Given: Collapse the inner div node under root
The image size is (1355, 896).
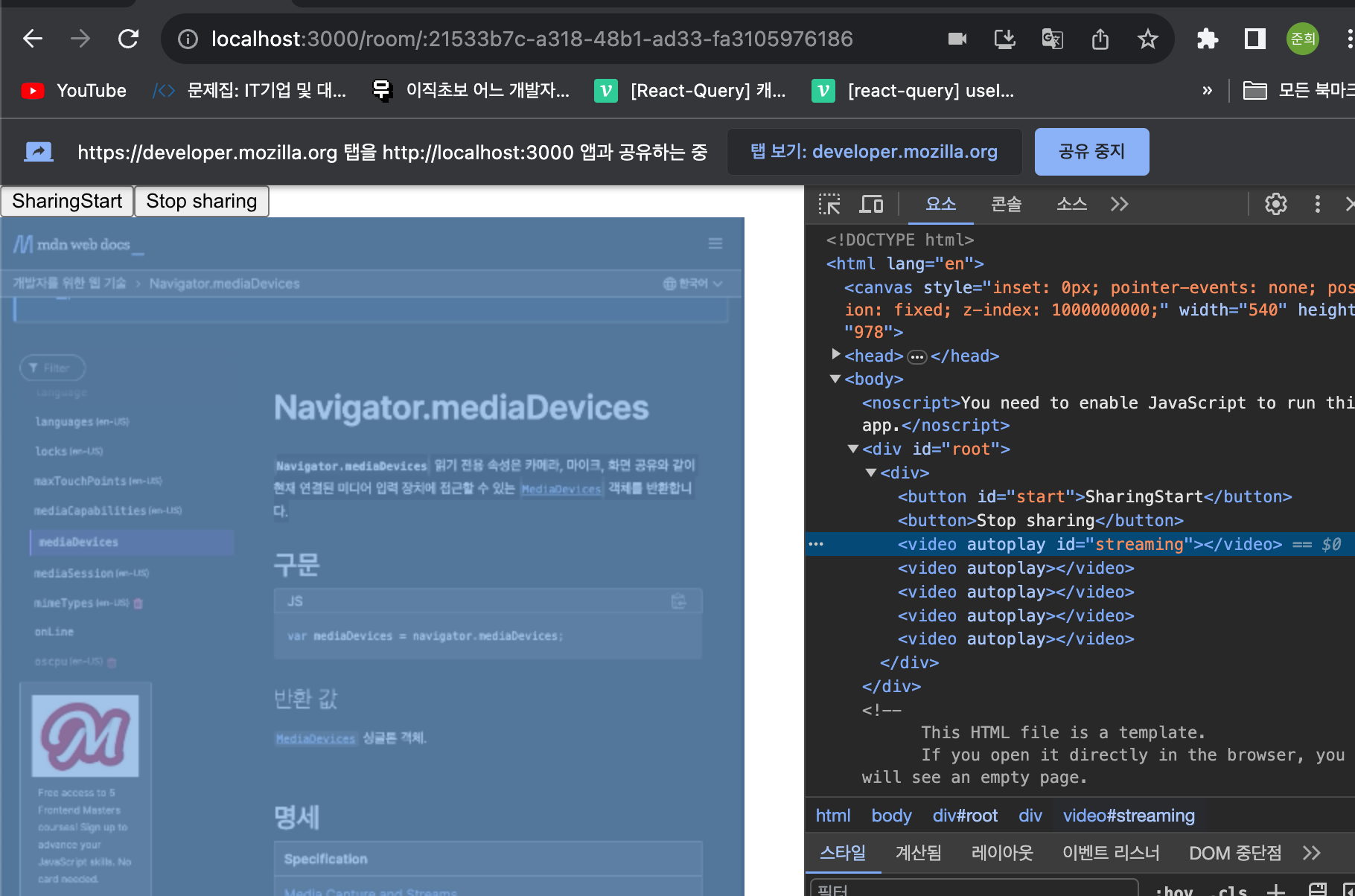Looking at the screenshot, I should (871, 473).
